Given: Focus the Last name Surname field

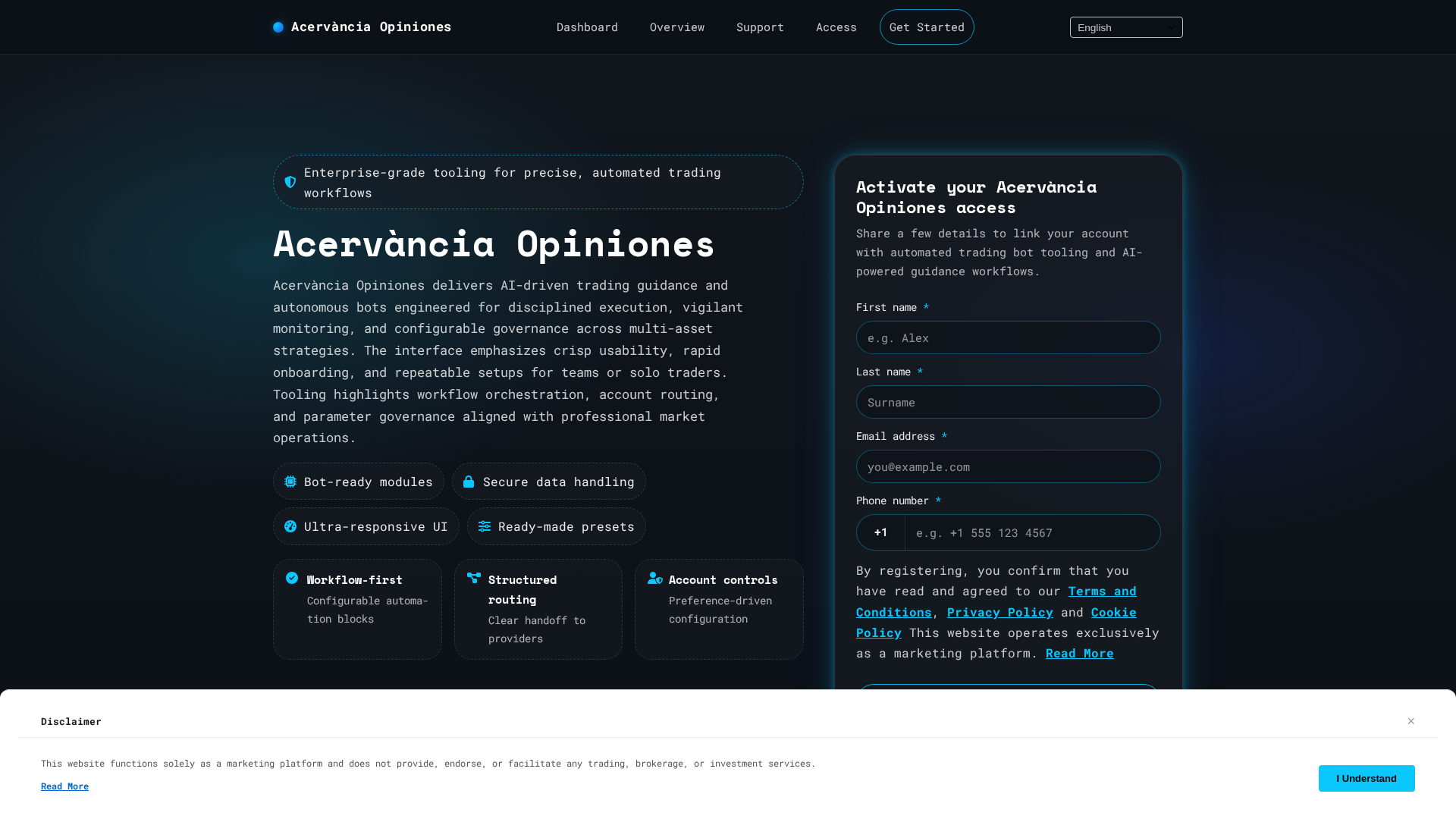Looking at the screenshot, I should [1008, 402].
